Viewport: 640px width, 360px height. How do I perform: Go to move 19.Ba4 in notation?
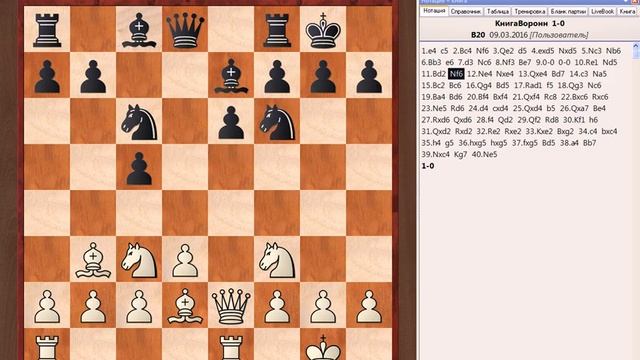433,97
